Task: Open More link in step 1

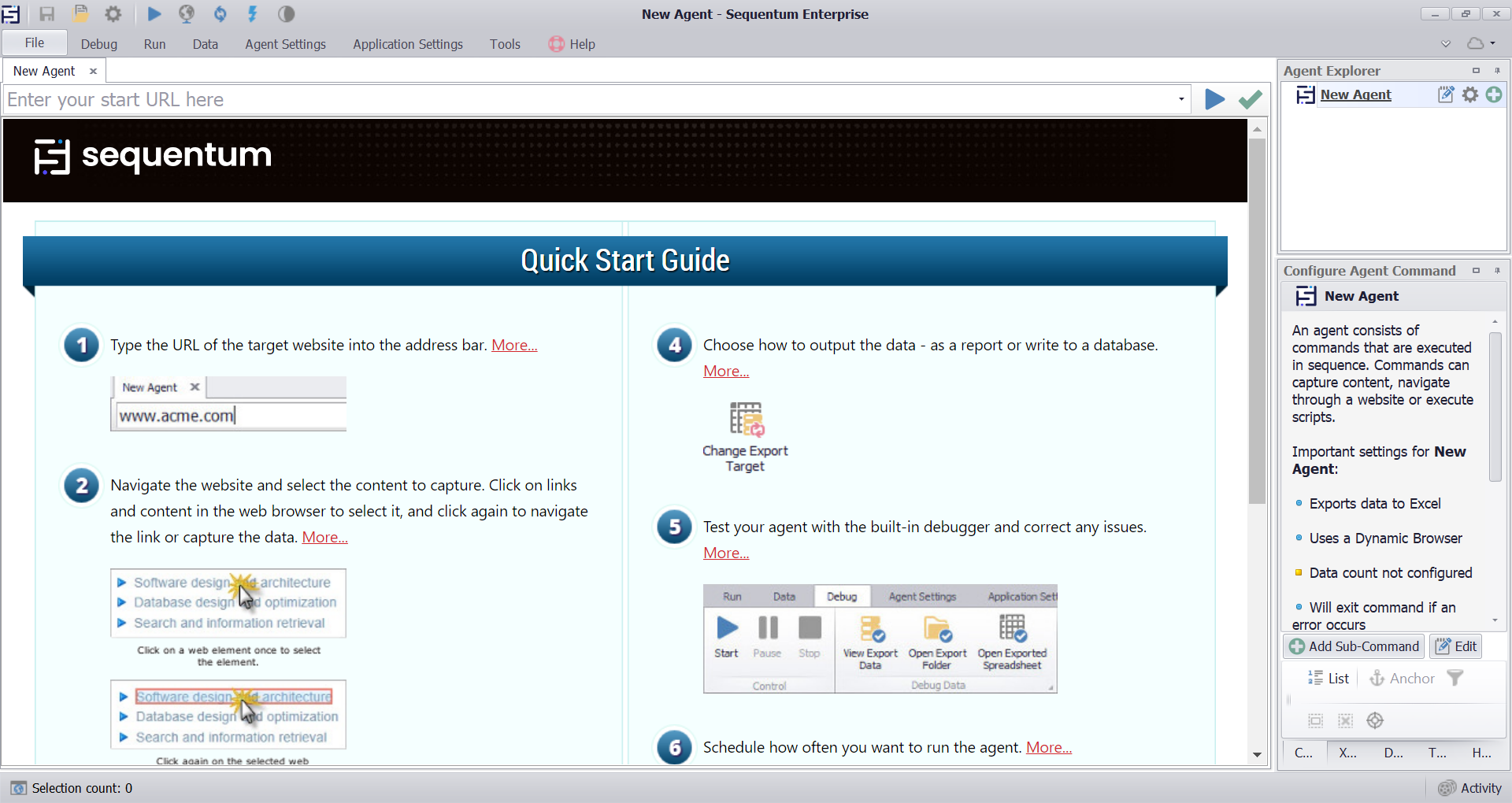Action: pyautogui.click(x=514, y=345)
